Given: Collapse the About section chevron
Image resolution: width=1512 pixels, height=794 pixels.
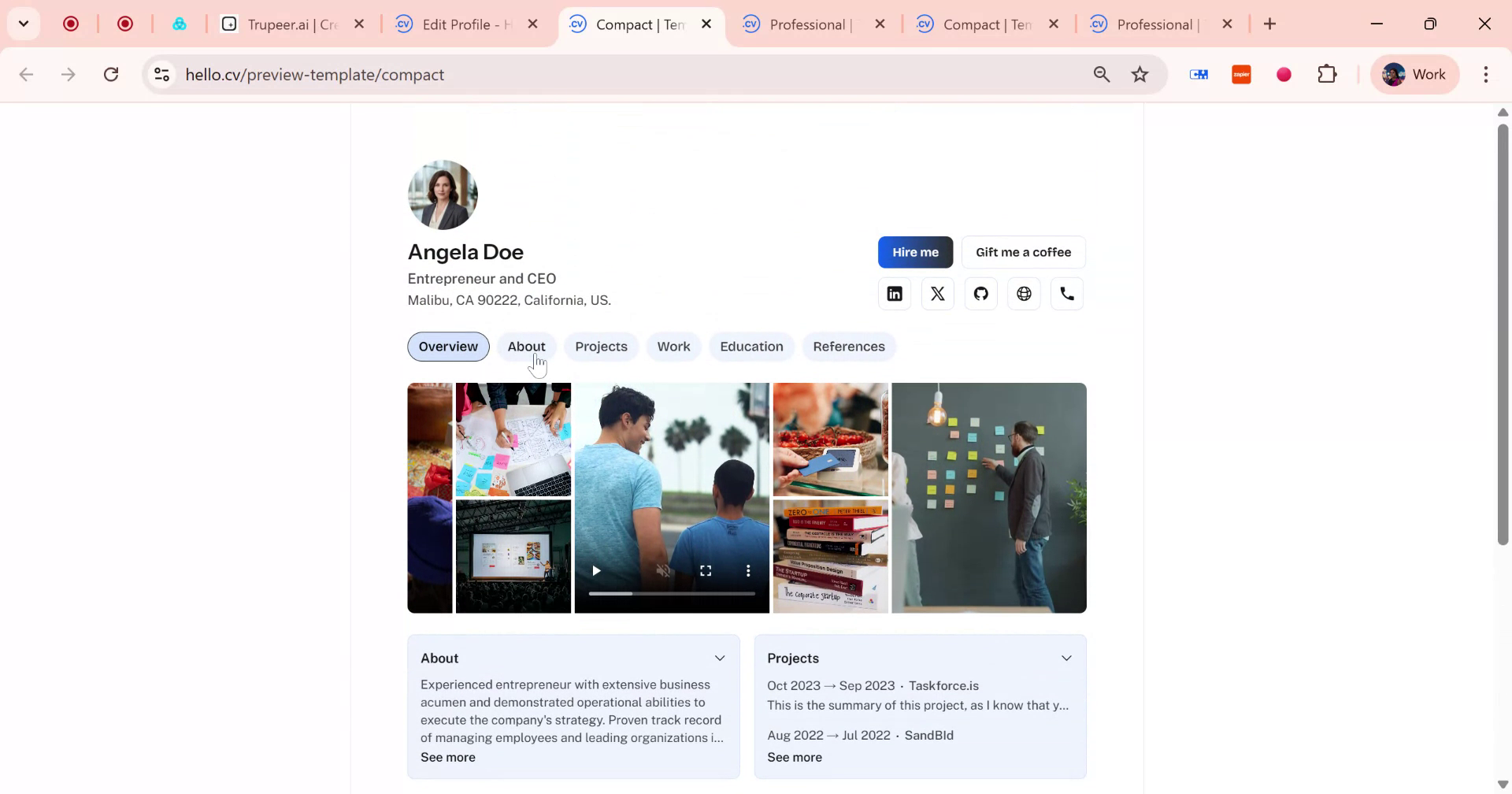Looking at the screenshot, I should coord(719,658).
